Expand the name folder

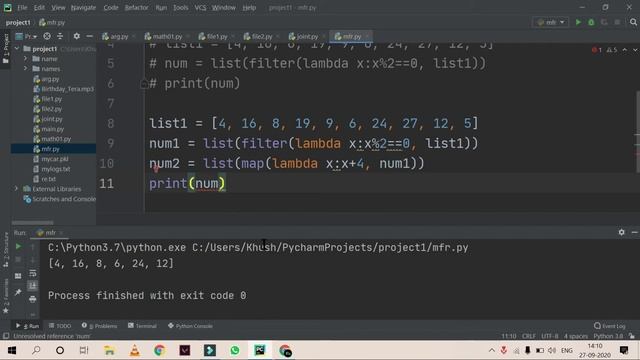[25, 59]
